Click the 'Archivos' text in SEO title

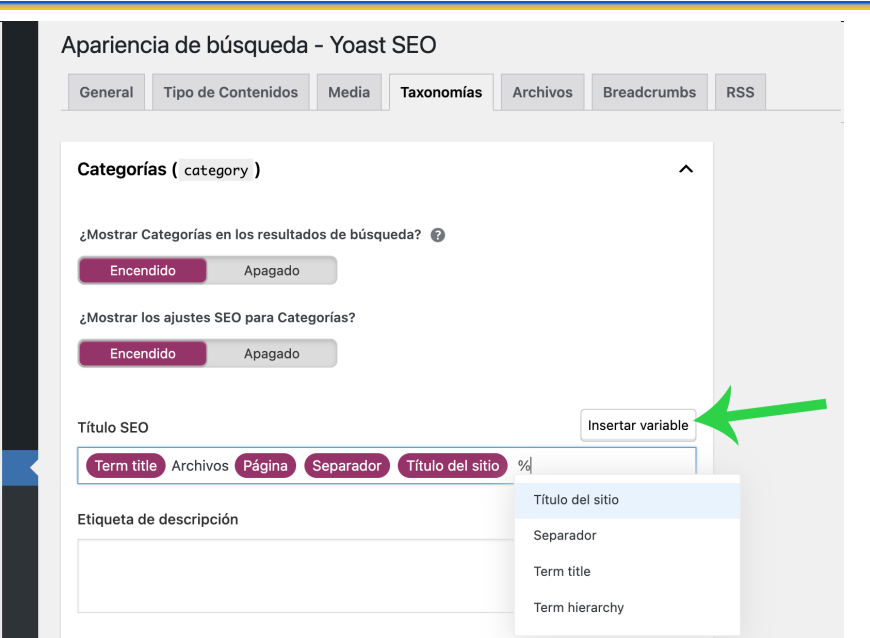[200, 466]
